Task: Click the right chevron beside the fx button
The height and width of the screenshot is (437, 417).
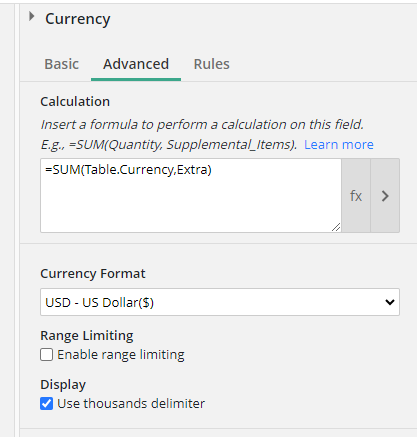Action: 385,196
